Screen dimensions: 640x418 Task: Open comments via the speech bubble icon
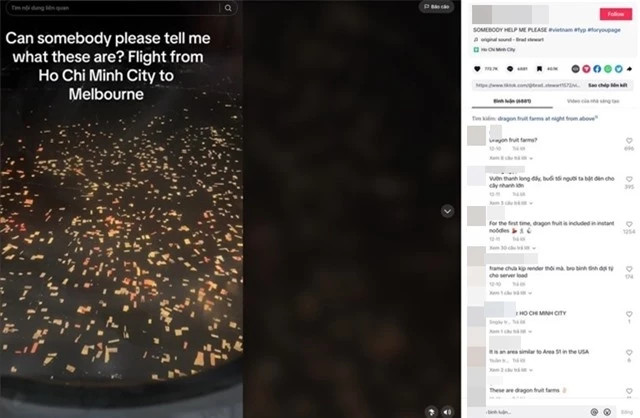coord(510,69)
